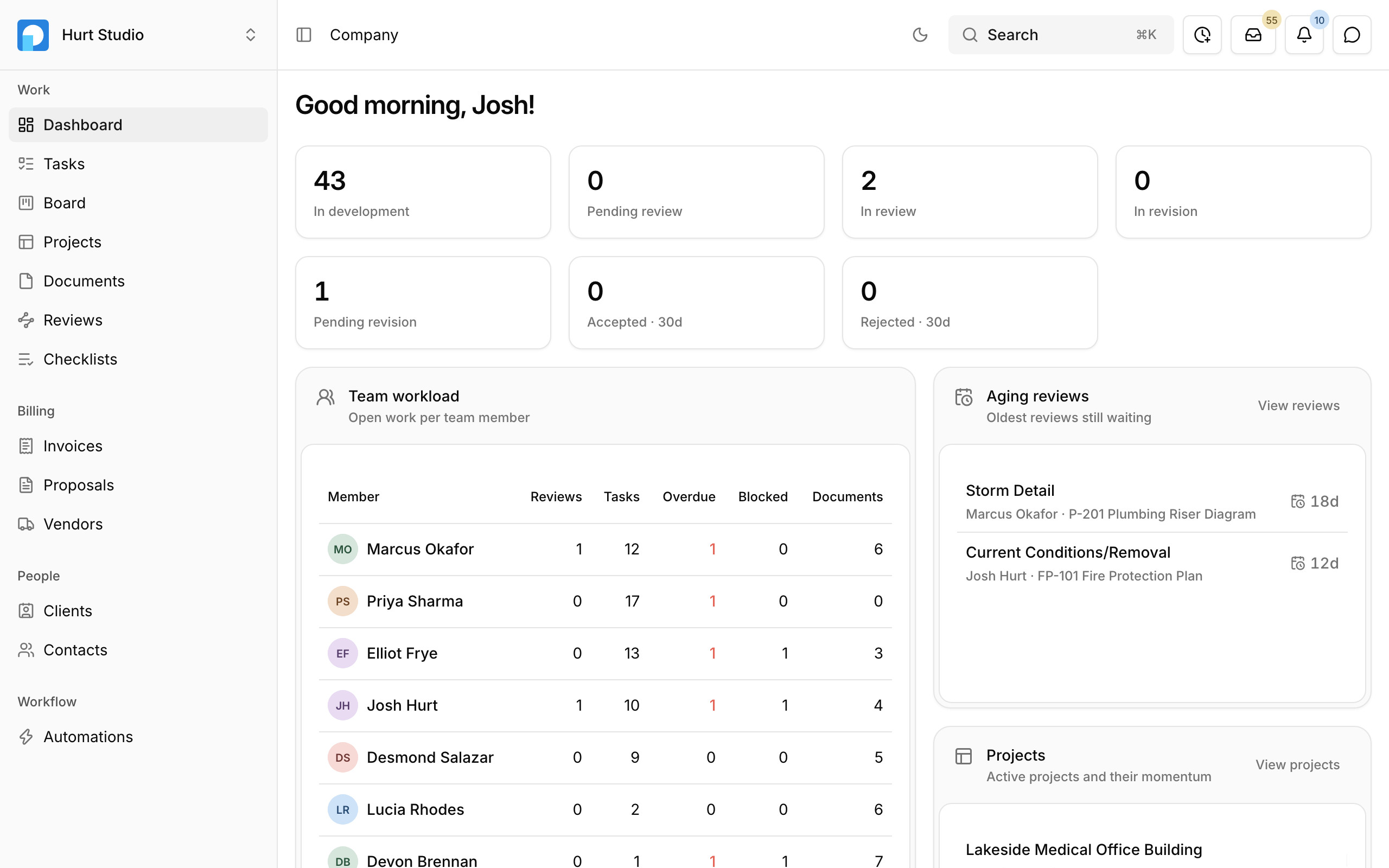This screenshot has width=1389, height=868.
Task: Click the Contacts people icon
Action: tap(26, 650)
